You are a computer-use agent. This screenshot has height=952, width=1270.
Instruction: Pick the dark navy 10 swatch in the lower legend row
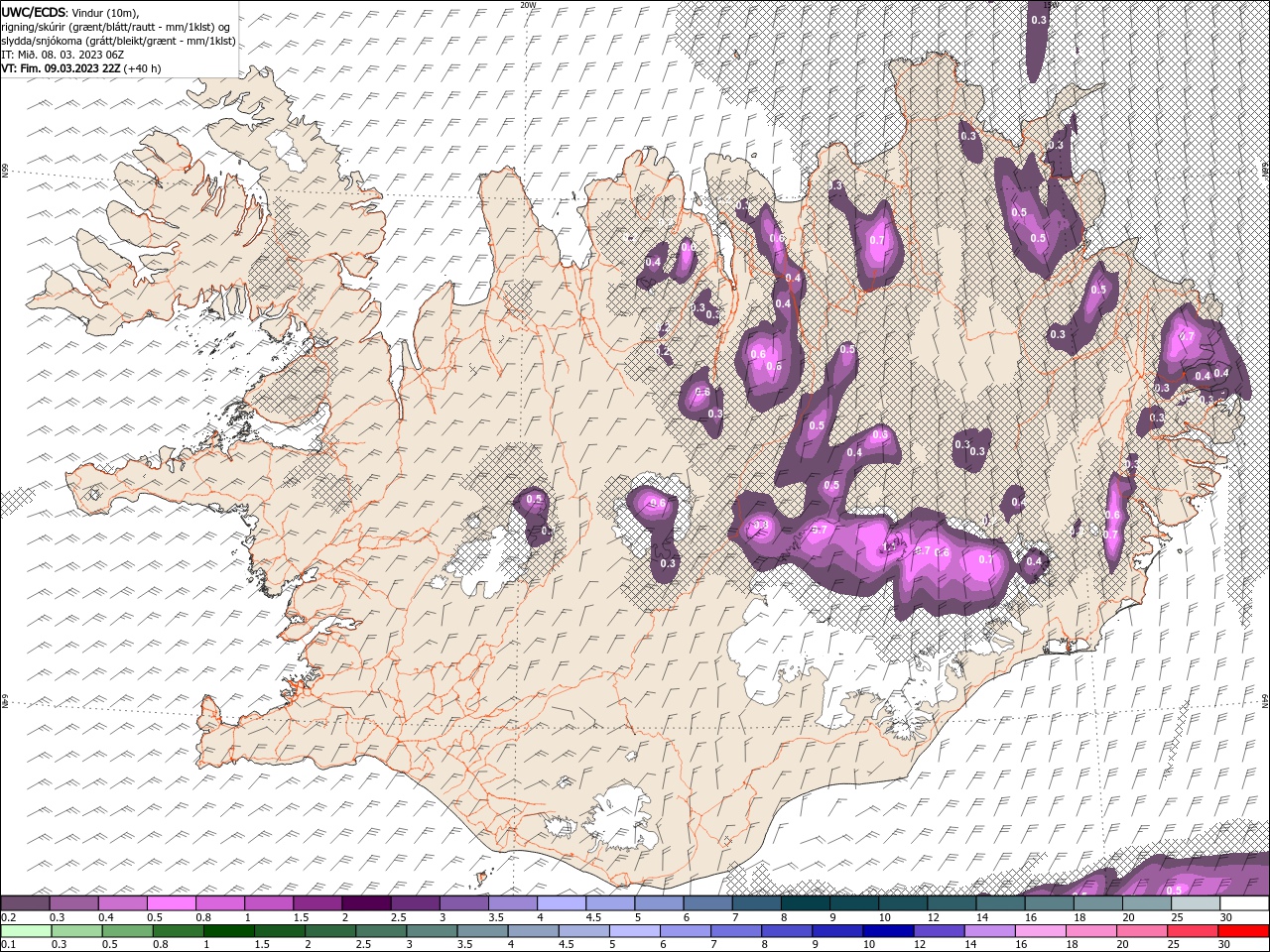point(886,931)
